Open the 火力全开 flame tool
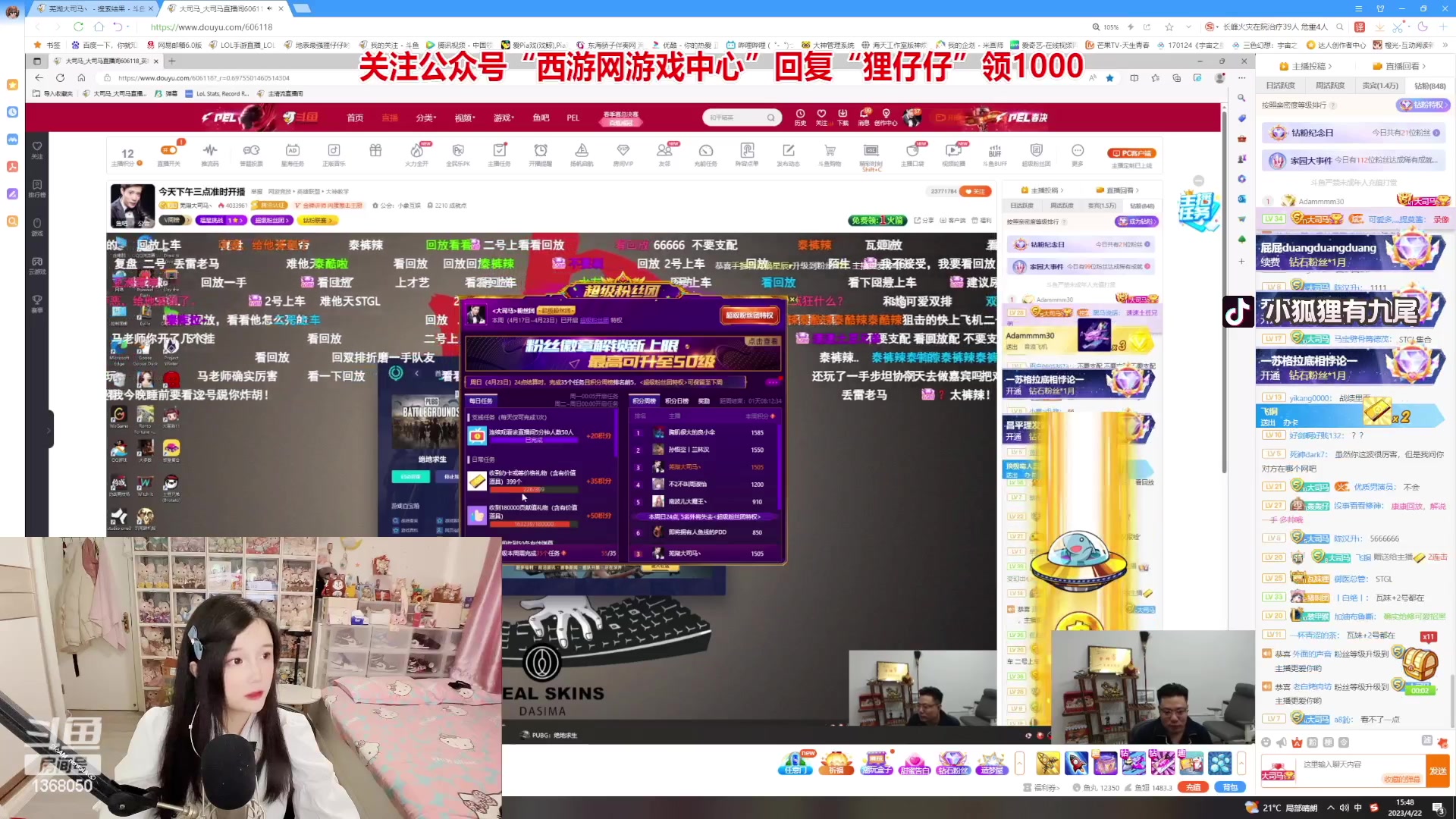 (416, 154)
